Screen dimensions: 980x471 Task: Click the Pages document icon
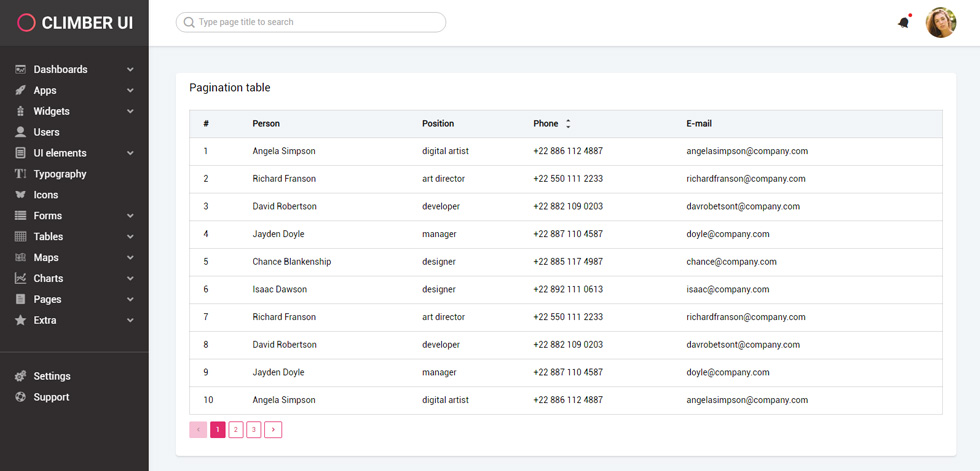click(21, 299)
